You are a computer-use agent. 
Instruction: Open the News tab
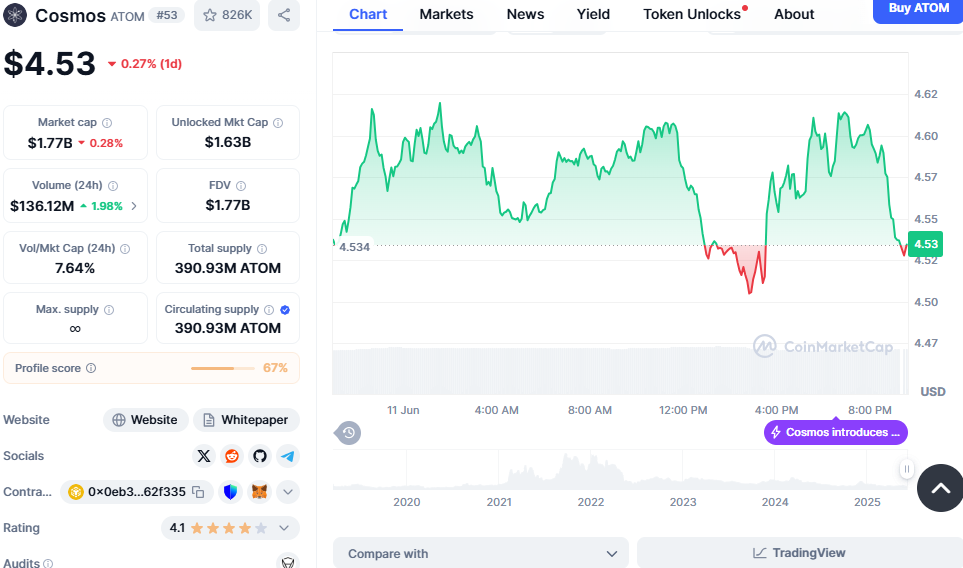525,14
